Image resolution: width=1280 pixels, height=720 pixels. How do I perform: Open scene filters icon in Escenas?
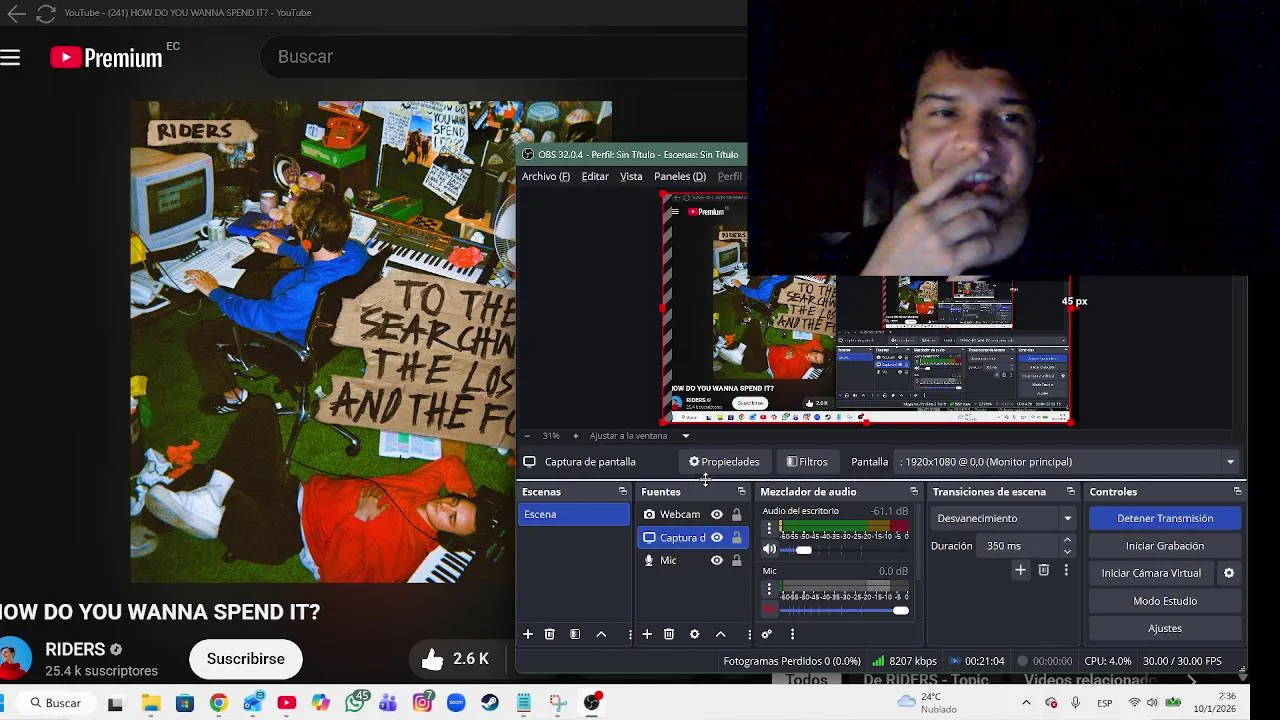tap(575, 634)
